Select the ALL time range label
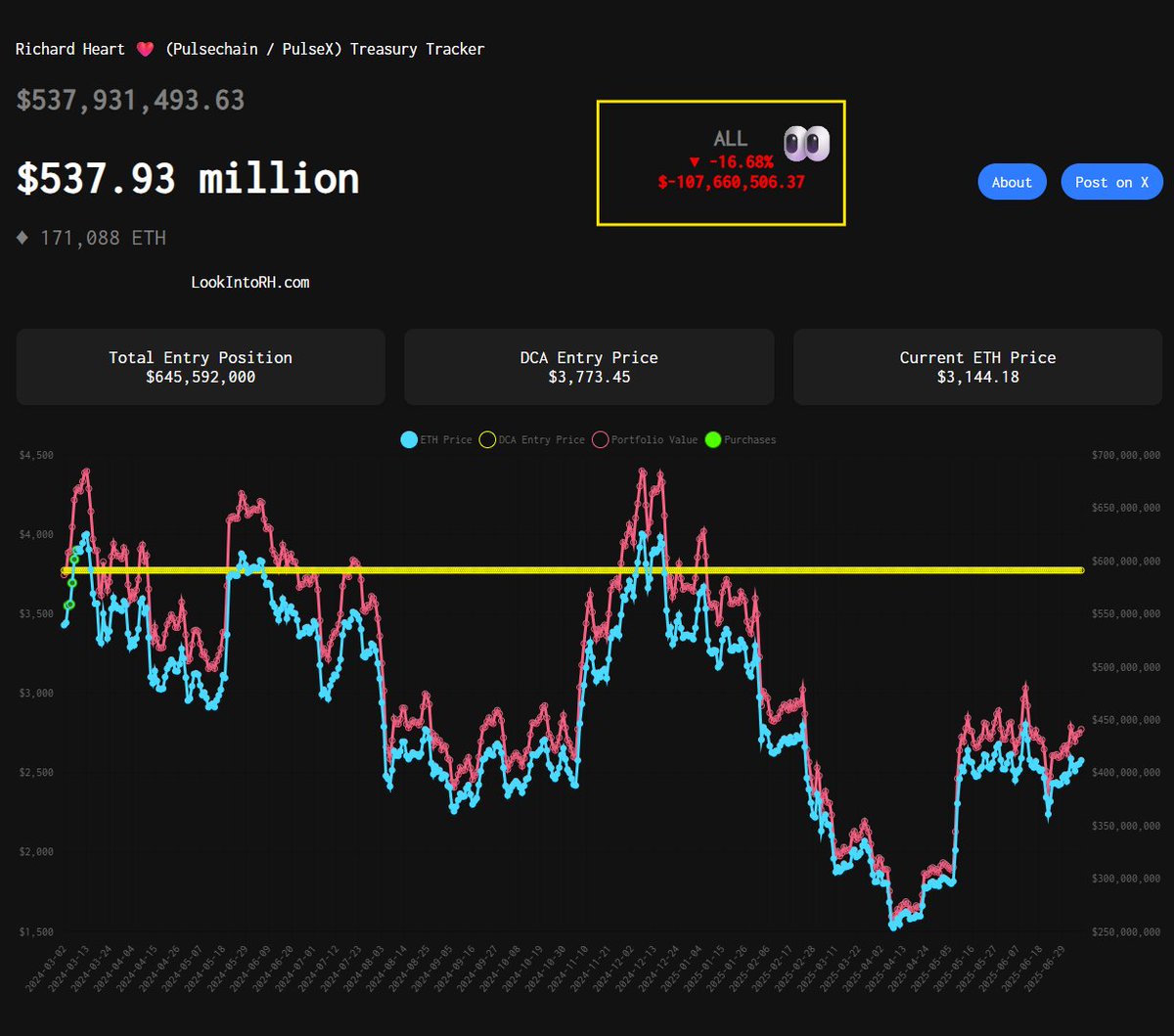 pos(730,139)
